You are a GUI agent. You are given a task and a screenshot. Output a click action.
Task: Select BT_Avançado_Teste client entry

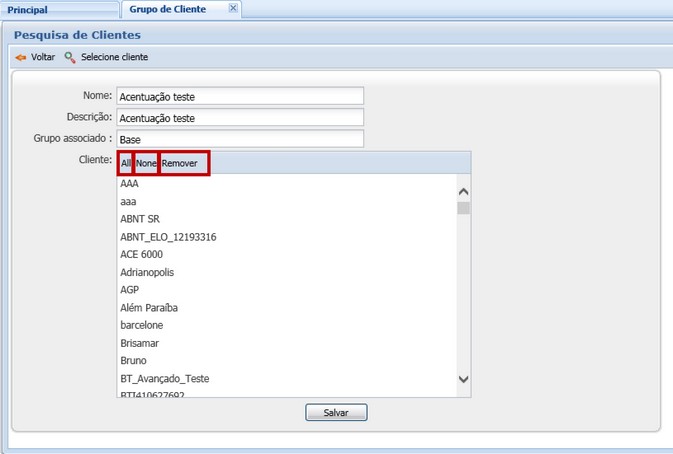click(164, 379)
